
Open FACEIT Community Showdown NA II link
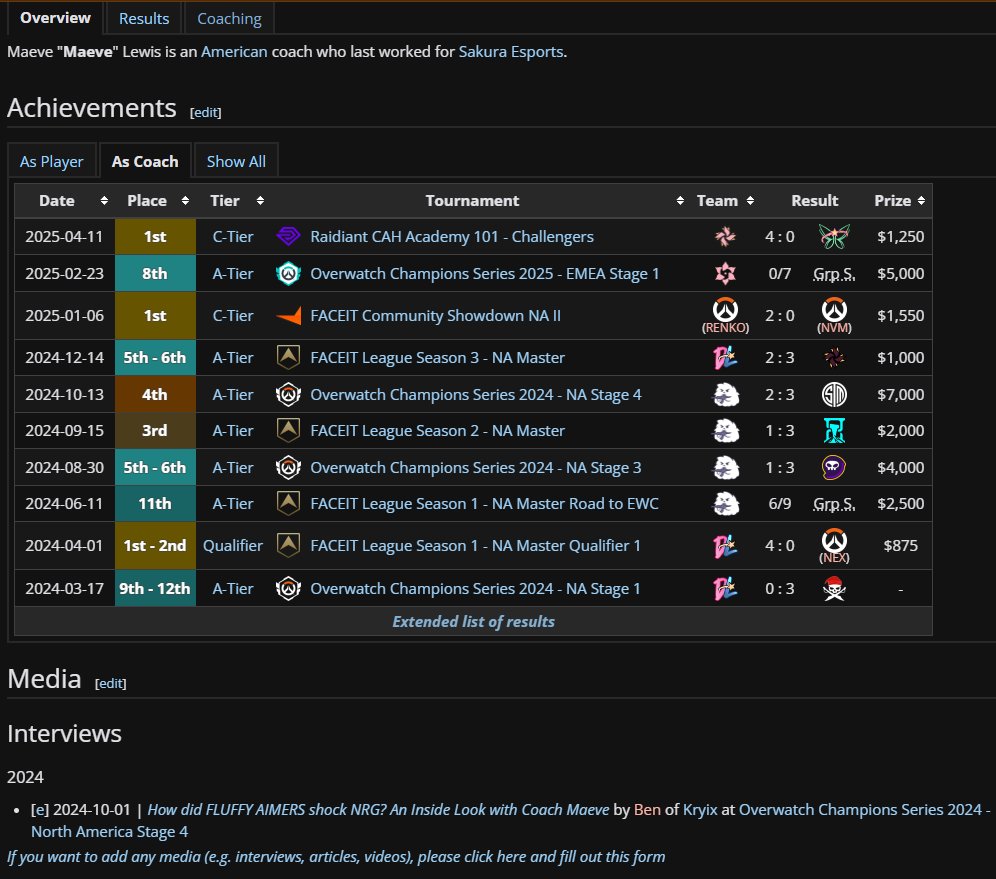coord(435,316)
